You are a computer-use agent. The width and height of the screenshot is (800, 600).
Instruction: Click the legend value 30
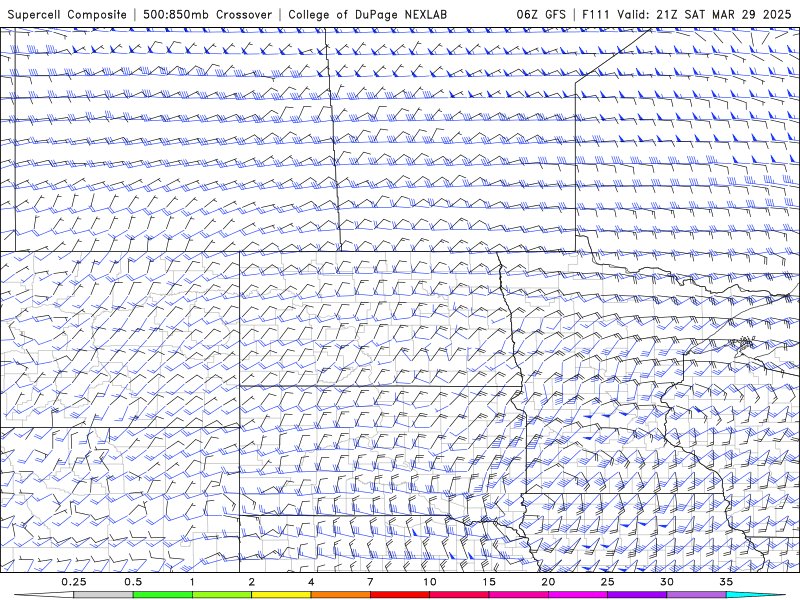pos(667,582)
